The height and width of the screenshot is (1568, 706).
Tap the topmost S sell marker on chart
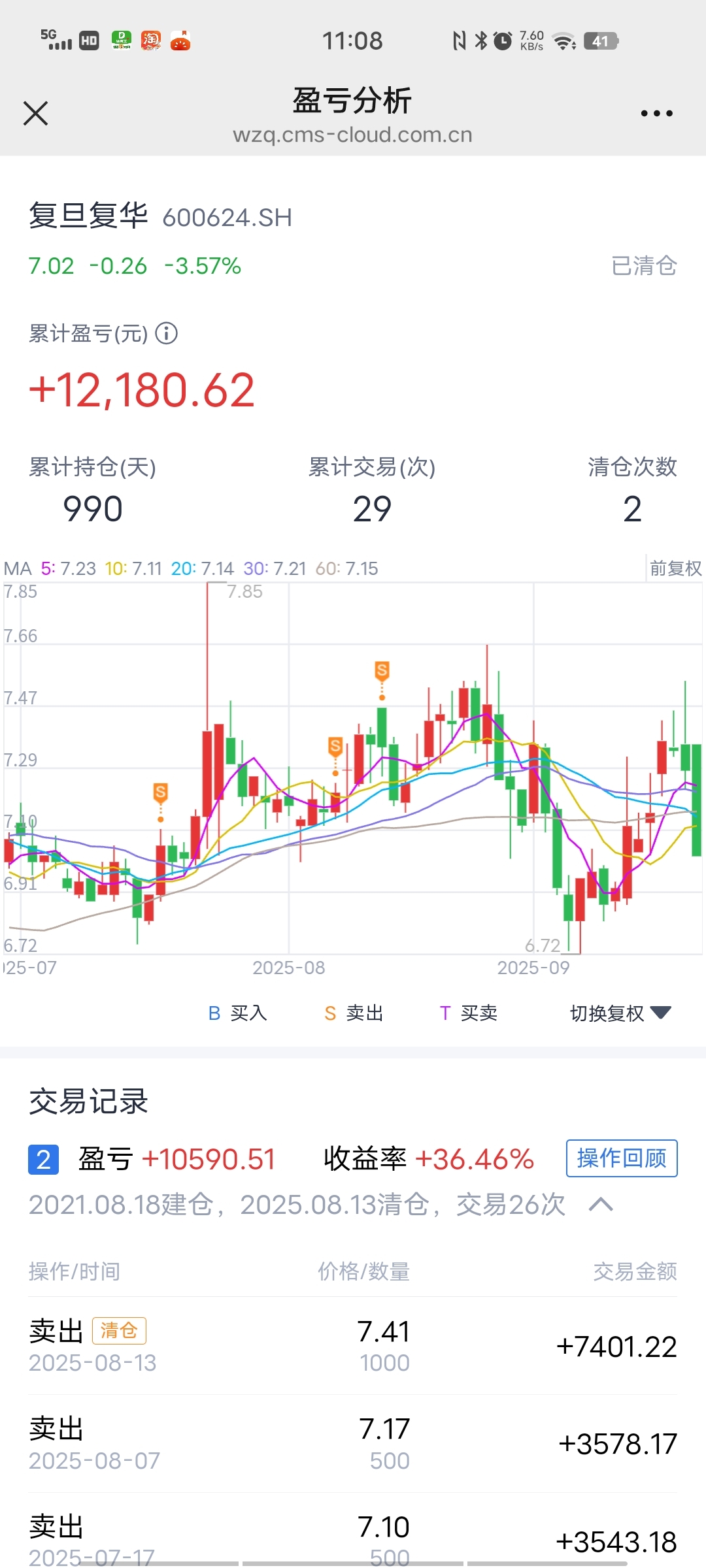click(382, 671)
